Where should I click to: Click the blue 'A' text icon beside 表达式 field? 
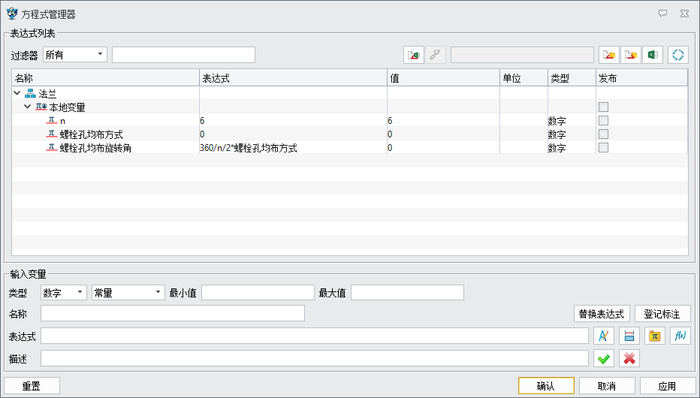click(604, 336)
